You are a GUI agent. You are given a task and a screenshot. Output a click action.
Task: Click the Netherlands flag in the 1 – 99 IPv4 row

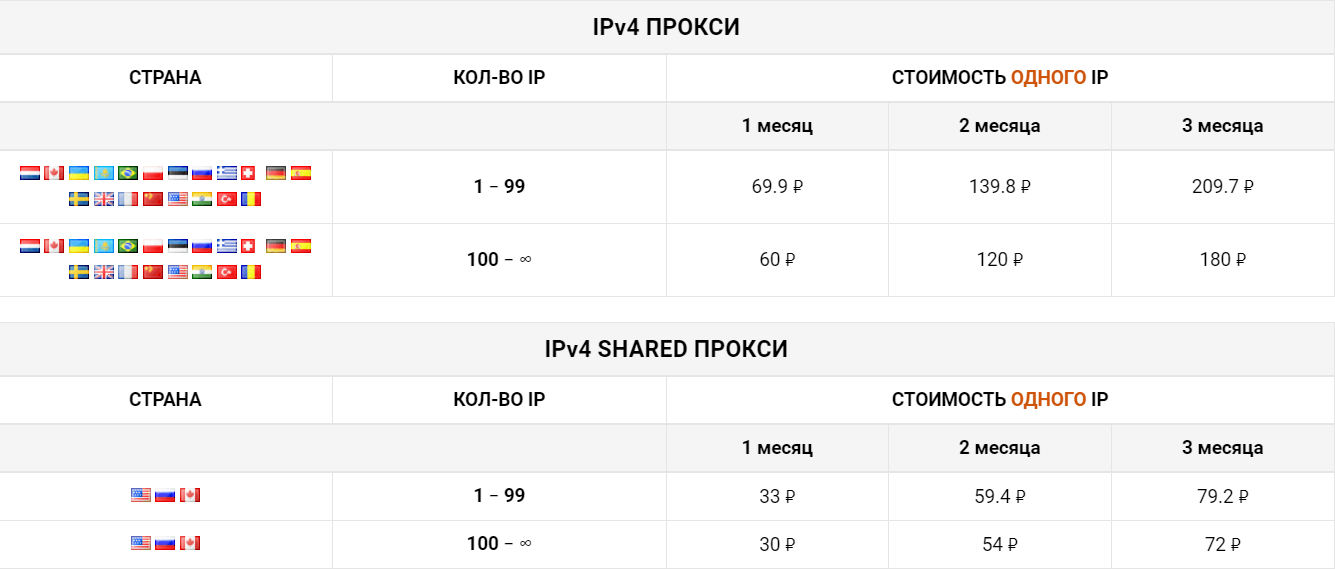pos(29,173)
